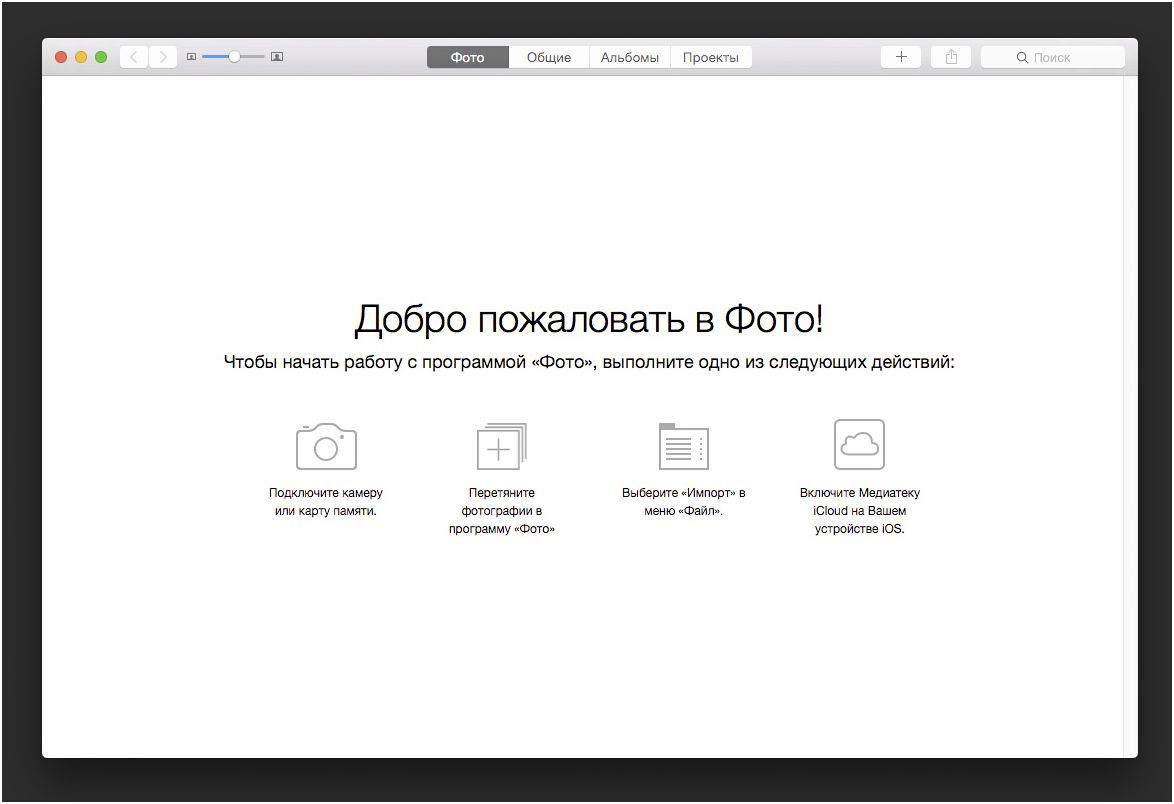Click the iCloud cloud icon for Медиатека iCloud

(858, 443)
